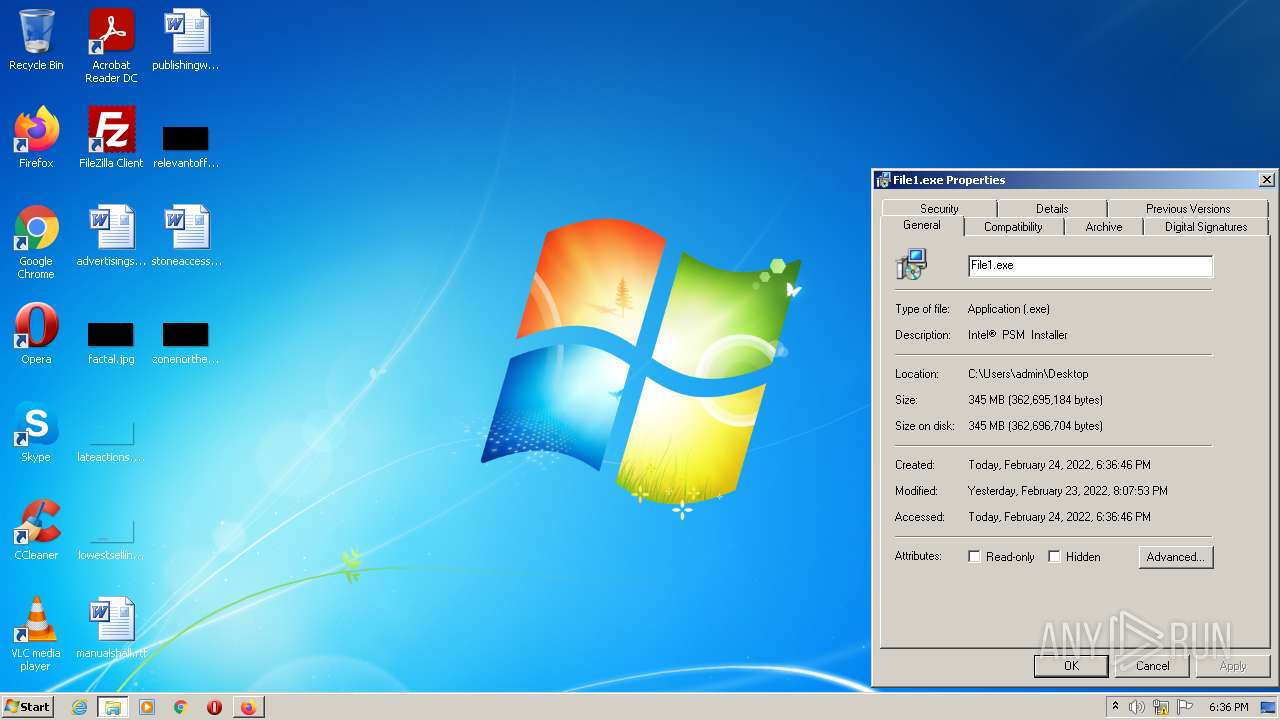Launch Chrome from the taskbar

point(181,707)
